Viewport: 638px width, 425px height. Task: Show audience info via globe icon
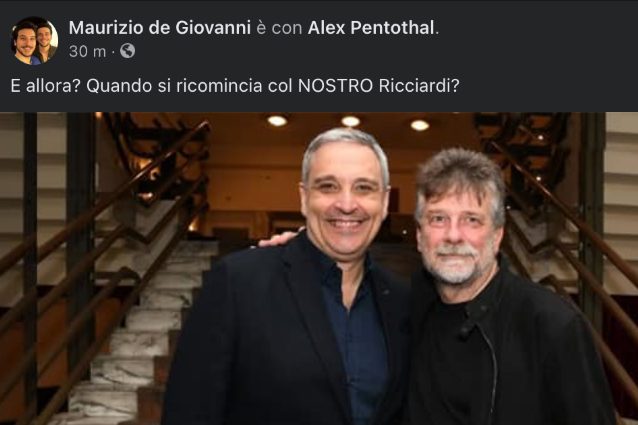[127, 51]
